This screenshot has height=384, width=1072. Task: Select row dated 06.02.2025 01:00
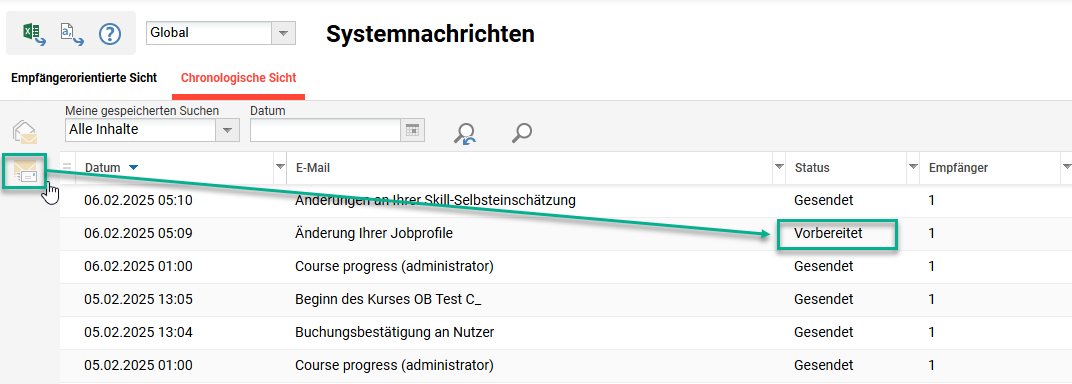565,266
